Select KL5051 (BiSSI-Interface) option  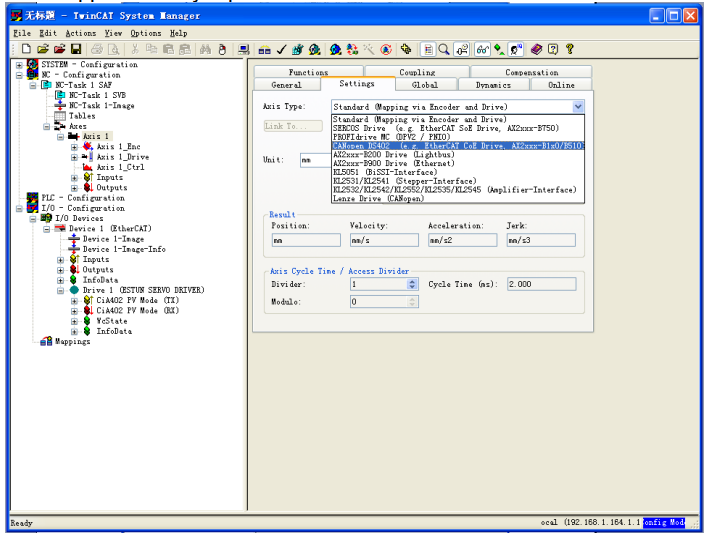458,172
